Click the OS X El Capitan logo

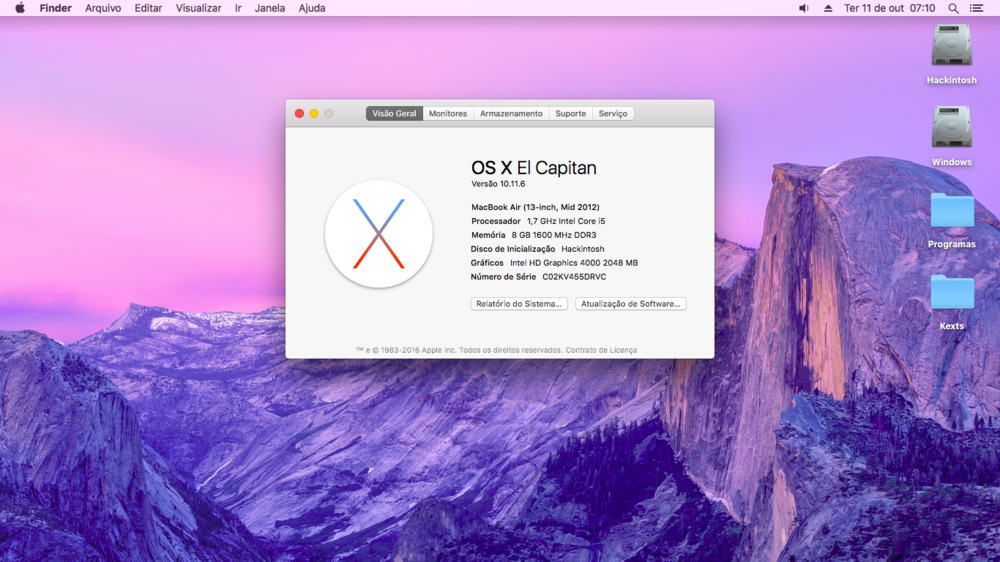[379, 234]
